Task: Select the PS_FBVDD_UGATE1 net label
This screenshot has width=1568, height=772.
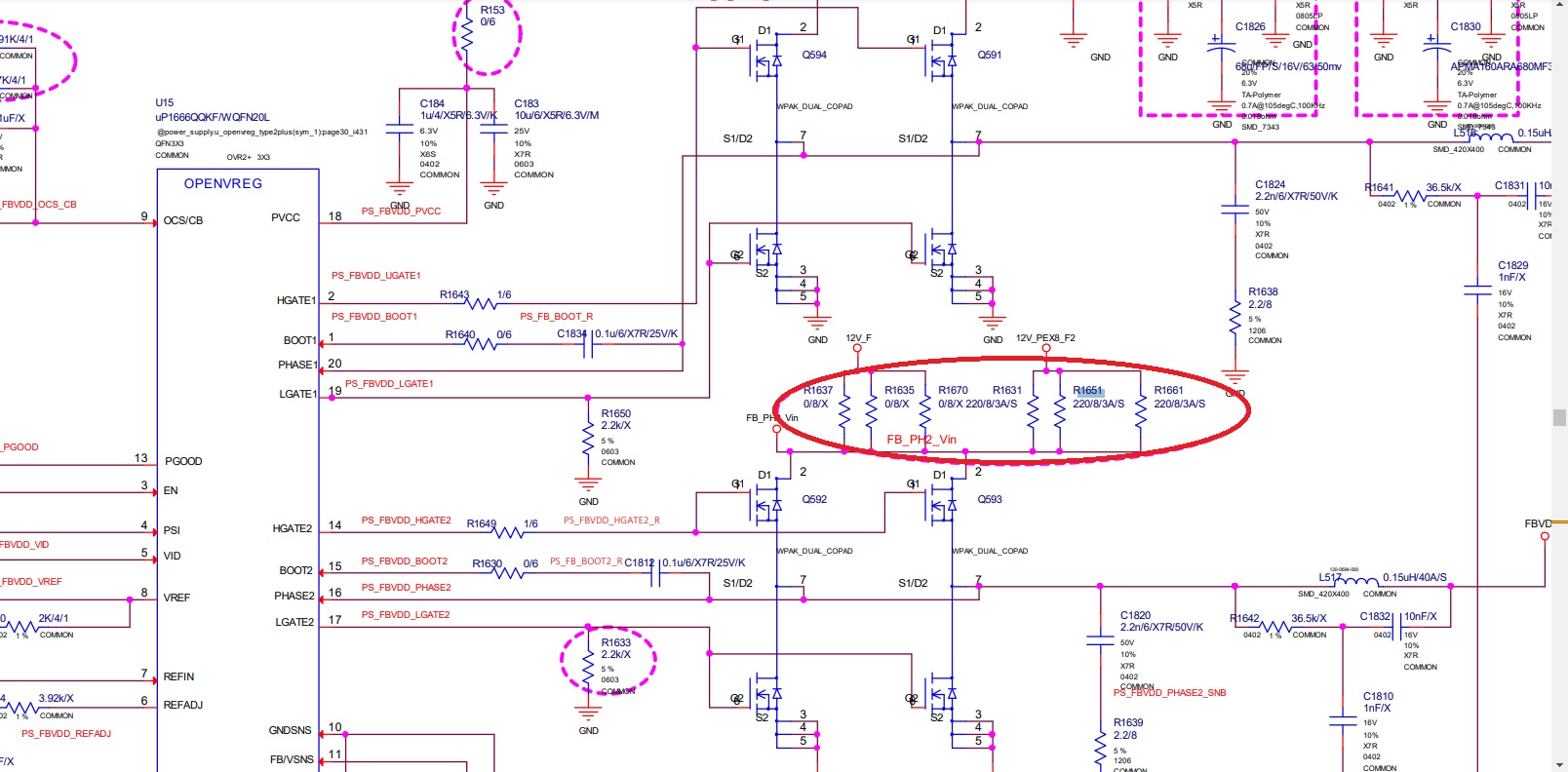Action: pyautogui.click(x=376, y=276)
